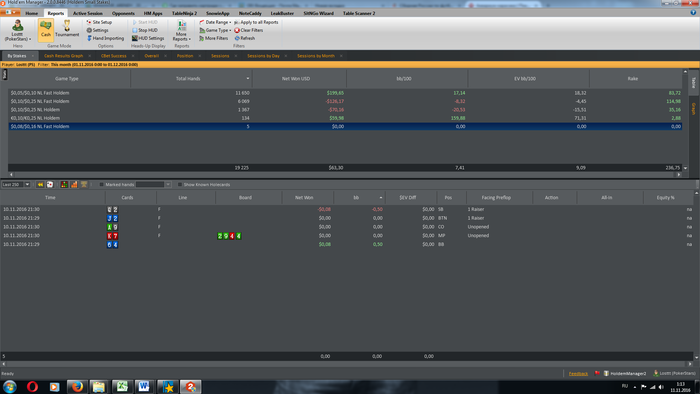The width and height of the screenshot is (700, 394).
Task: Sort by the bb column arrow in hands grid
Action: tap(381, 198)
